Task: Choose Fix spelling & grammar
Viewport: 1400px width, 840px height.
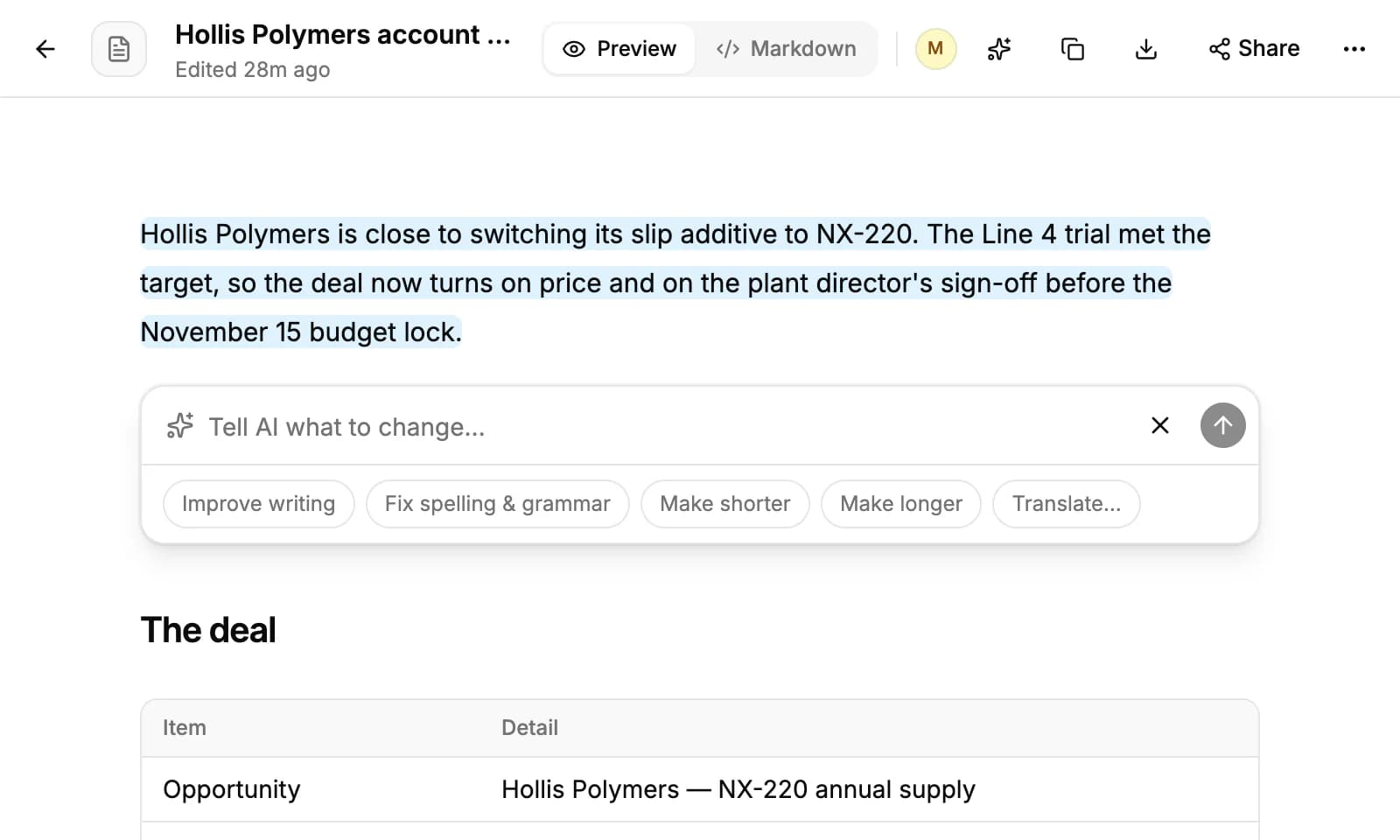Action: [498, 504]
